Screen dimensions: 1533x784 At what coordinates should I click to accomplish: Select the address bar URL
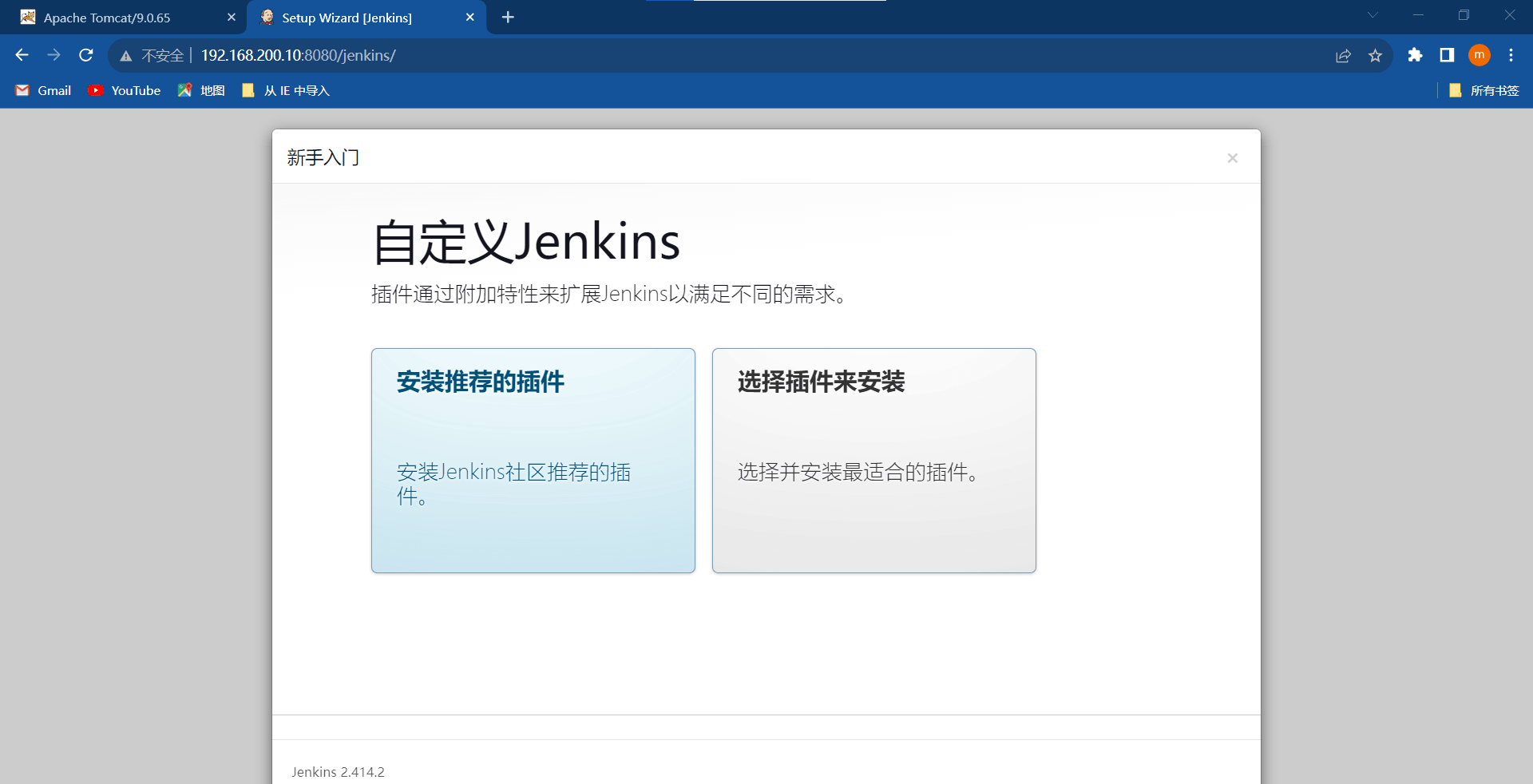298,55
